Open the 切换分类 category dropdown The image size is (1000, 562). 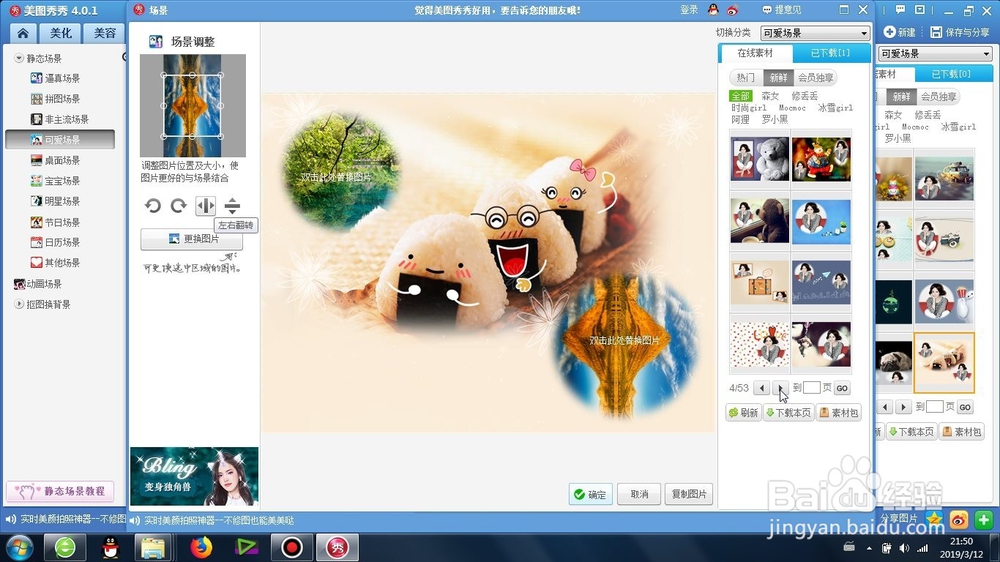[x=815, y=33]
